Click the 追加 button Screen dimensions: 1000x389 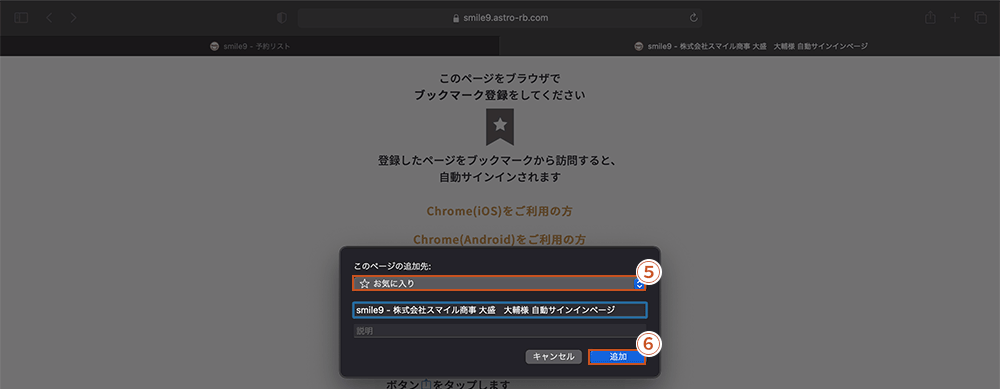[x=617, y=356]
